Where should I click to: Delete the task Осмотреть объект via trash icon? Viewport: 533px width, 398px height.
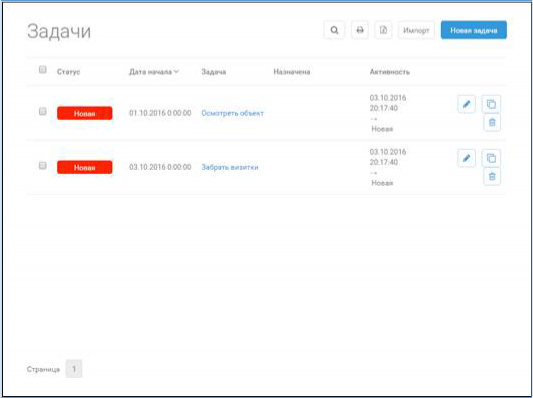492,122
